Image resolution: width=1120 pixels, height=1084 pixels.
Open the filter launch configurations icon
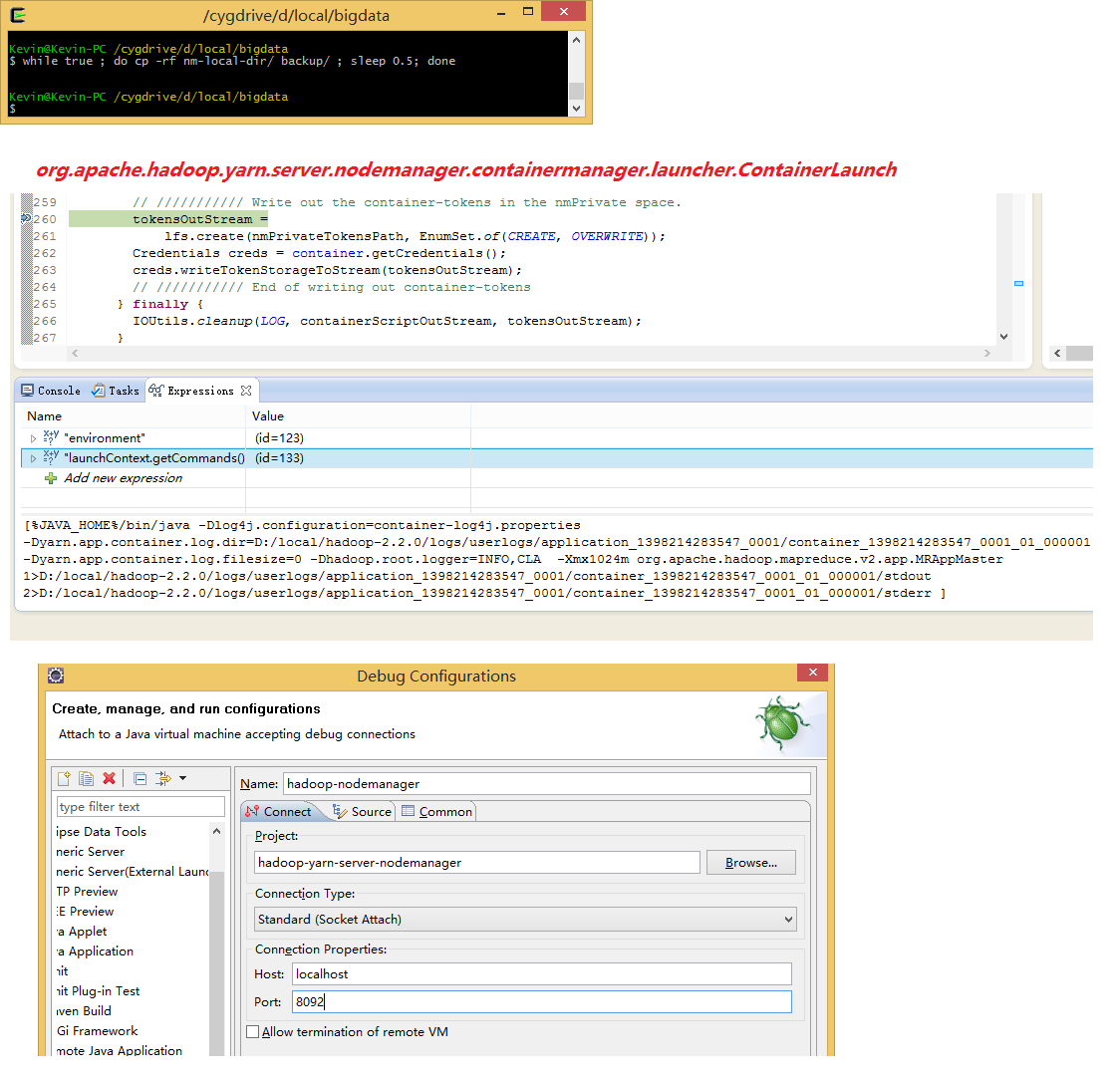pyautogui.click(x=163, y=778)
